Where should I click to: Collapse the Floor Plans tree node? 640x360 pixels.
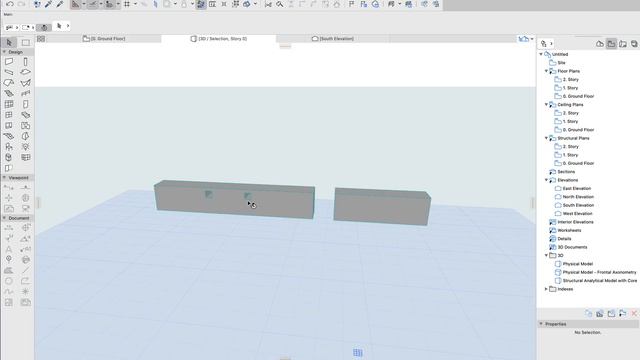coord(547,71)
